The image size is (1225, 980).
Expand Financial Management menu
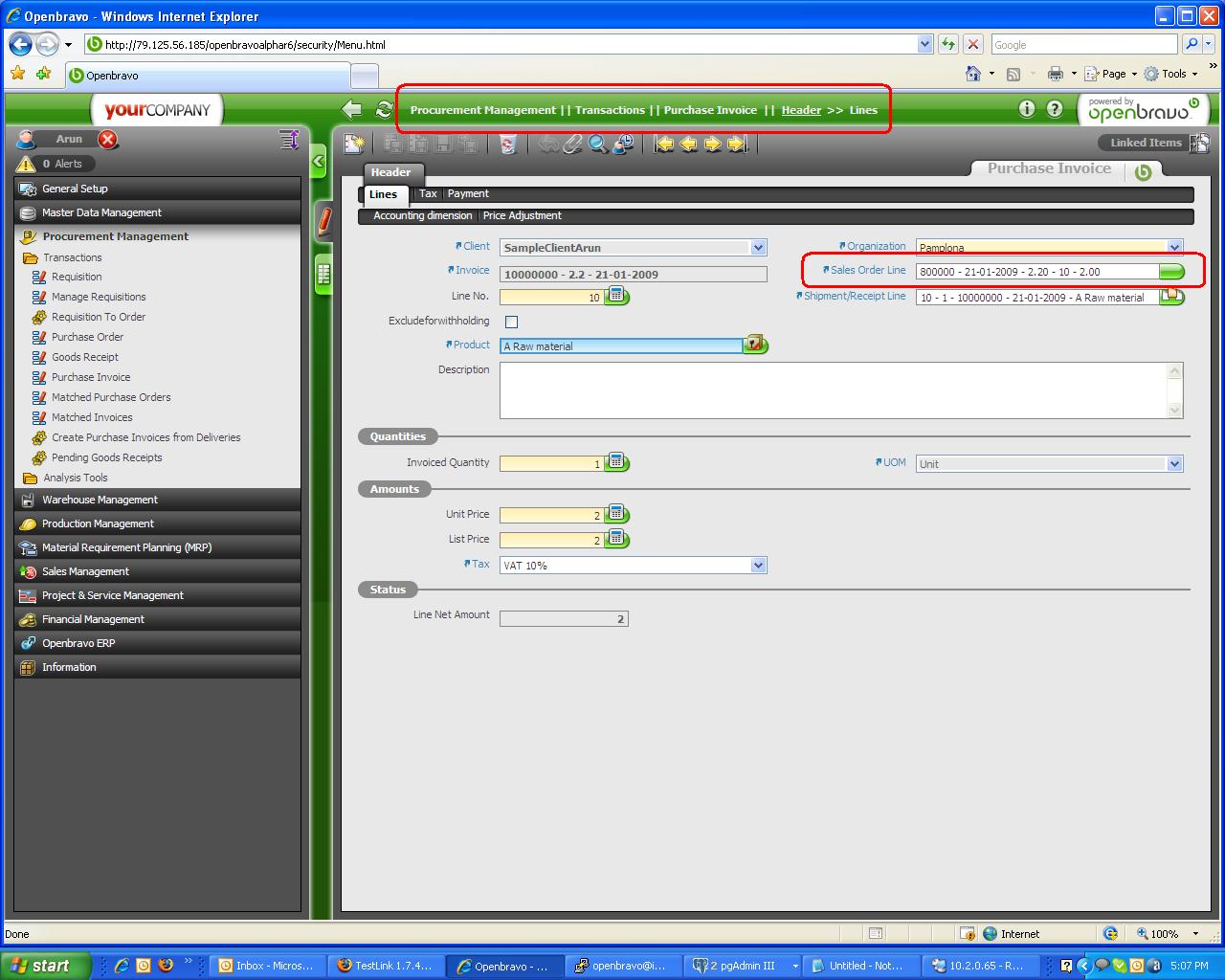tap(158, 619)
